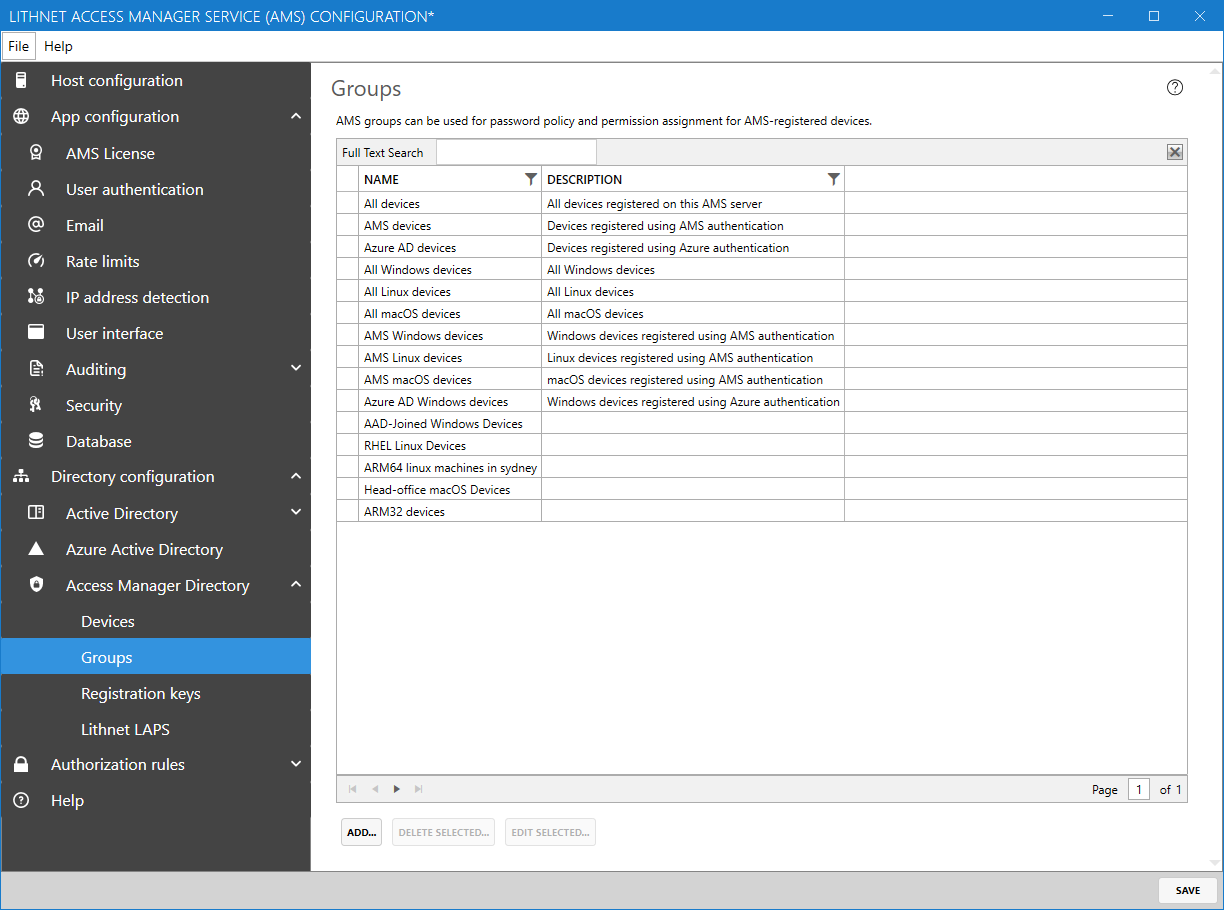Click the page number box
The height and width of the screenshot is (910, 1224).
click(1139, 789)
